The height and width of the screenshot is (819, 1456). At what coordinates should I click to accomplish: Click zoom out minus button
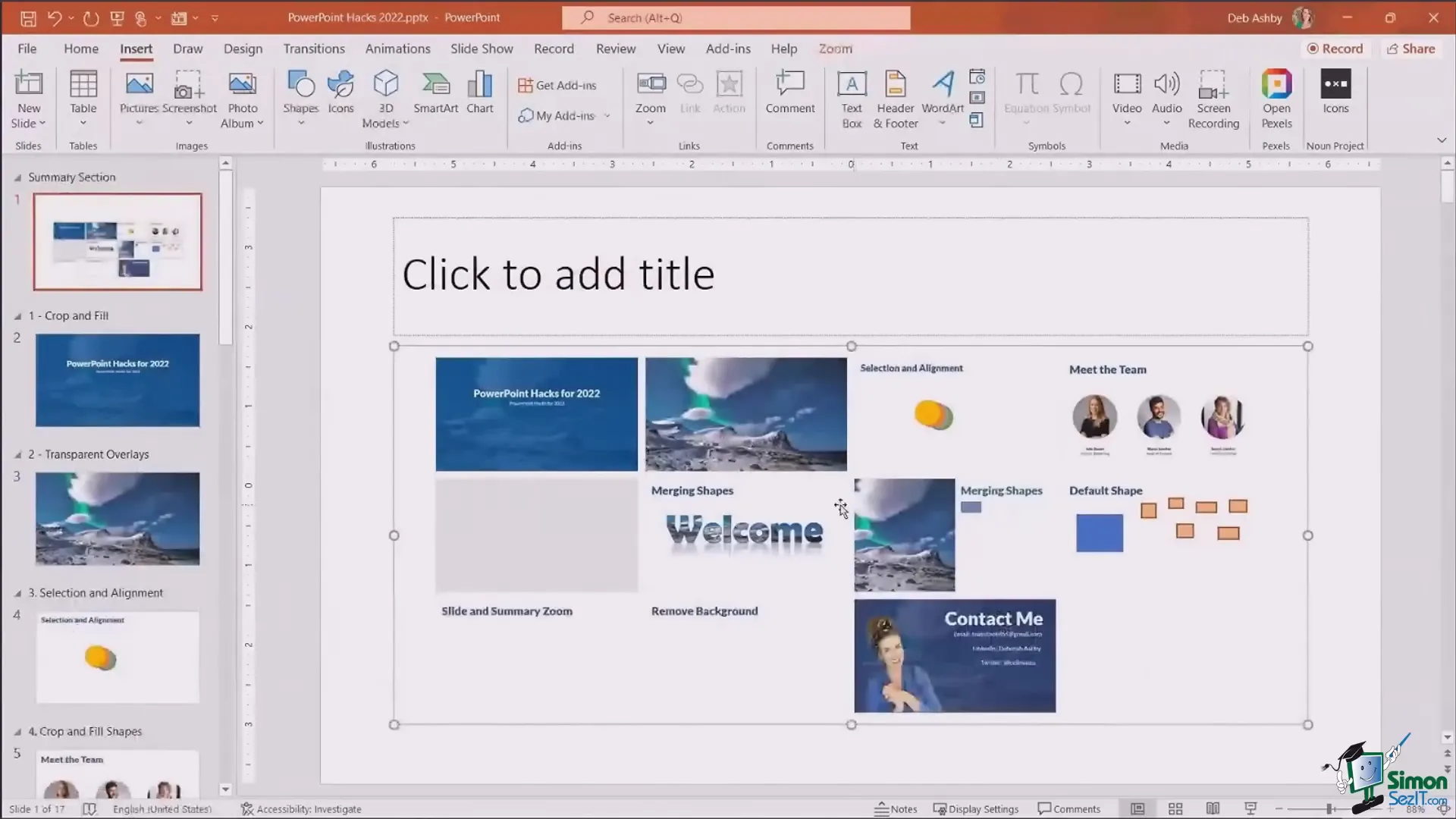pyautogui.click(x=1279, y=809)
